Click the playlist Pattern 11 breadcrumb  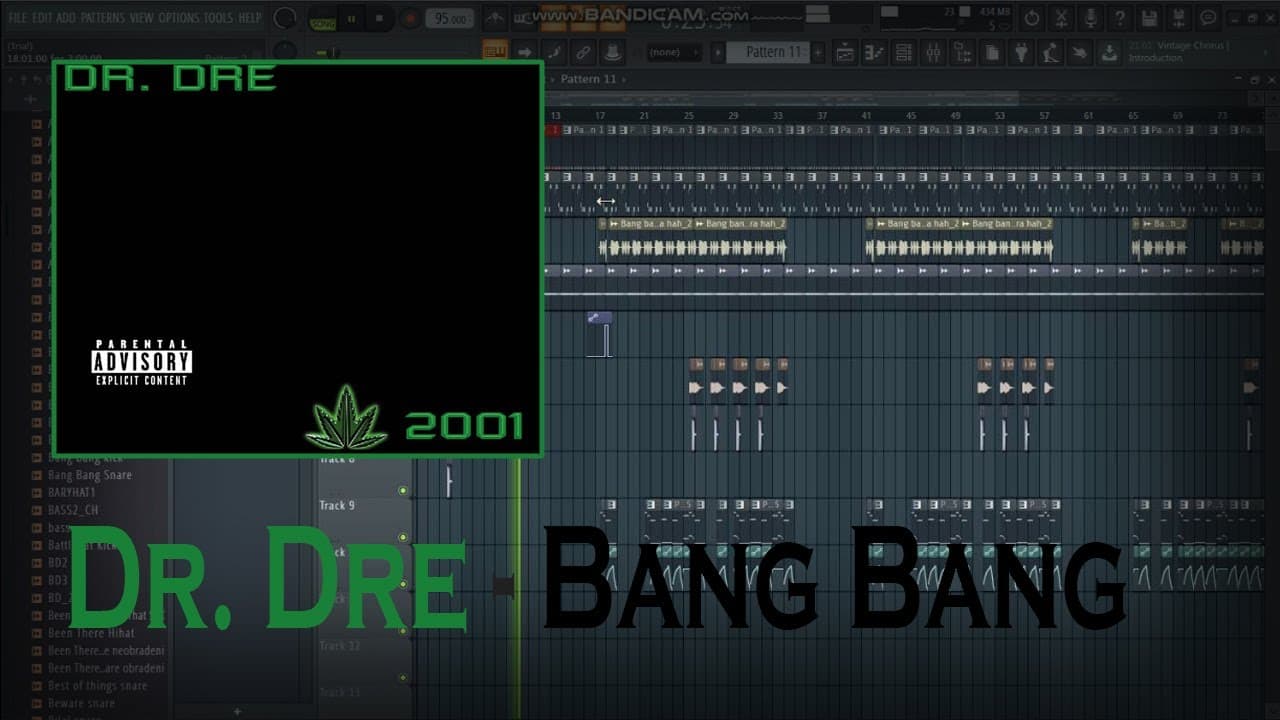coord(588,79)
